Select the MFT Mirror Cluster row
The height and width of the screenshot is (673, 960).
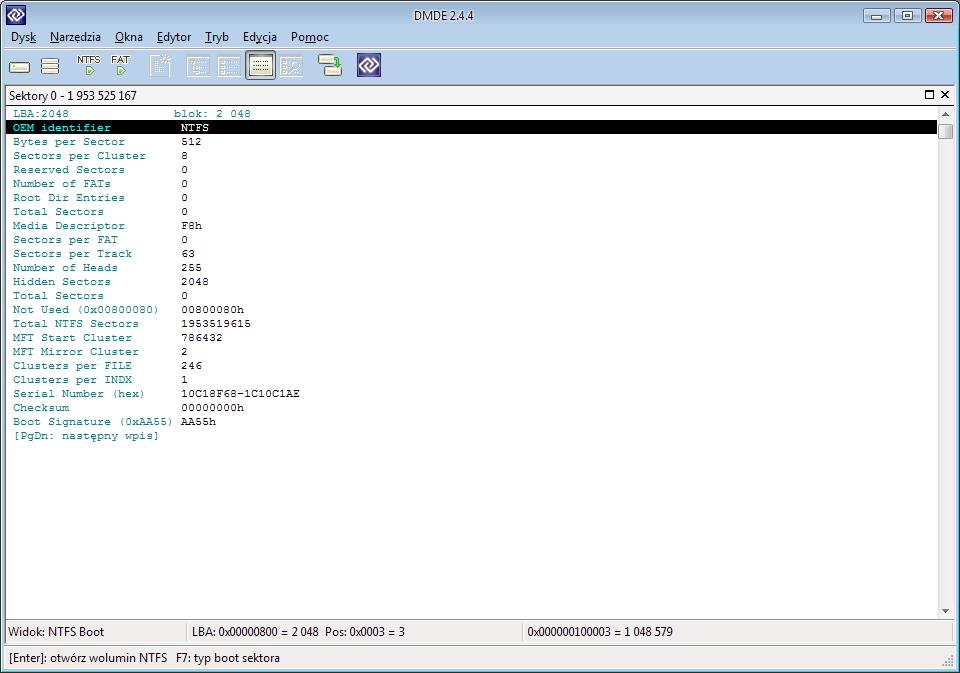pos(471,352)
